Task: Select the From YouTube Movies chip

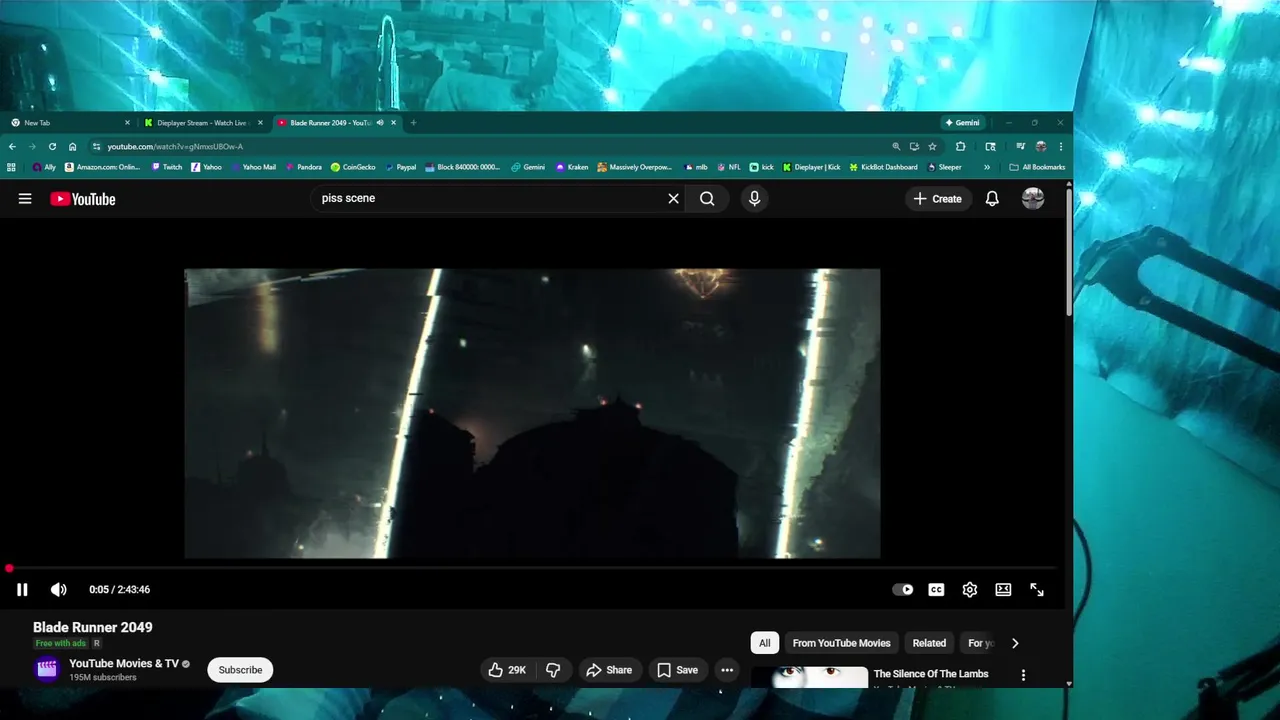Action: pos(841,643)
